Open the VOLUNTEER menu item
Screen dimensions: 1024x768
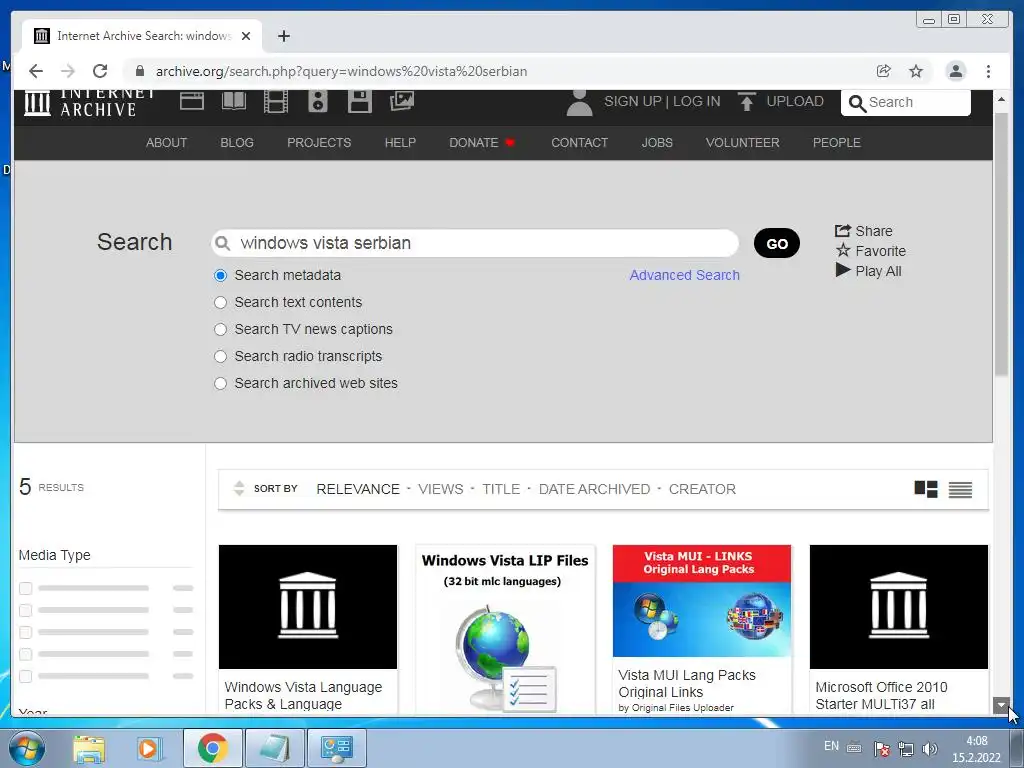click(743, 142)
